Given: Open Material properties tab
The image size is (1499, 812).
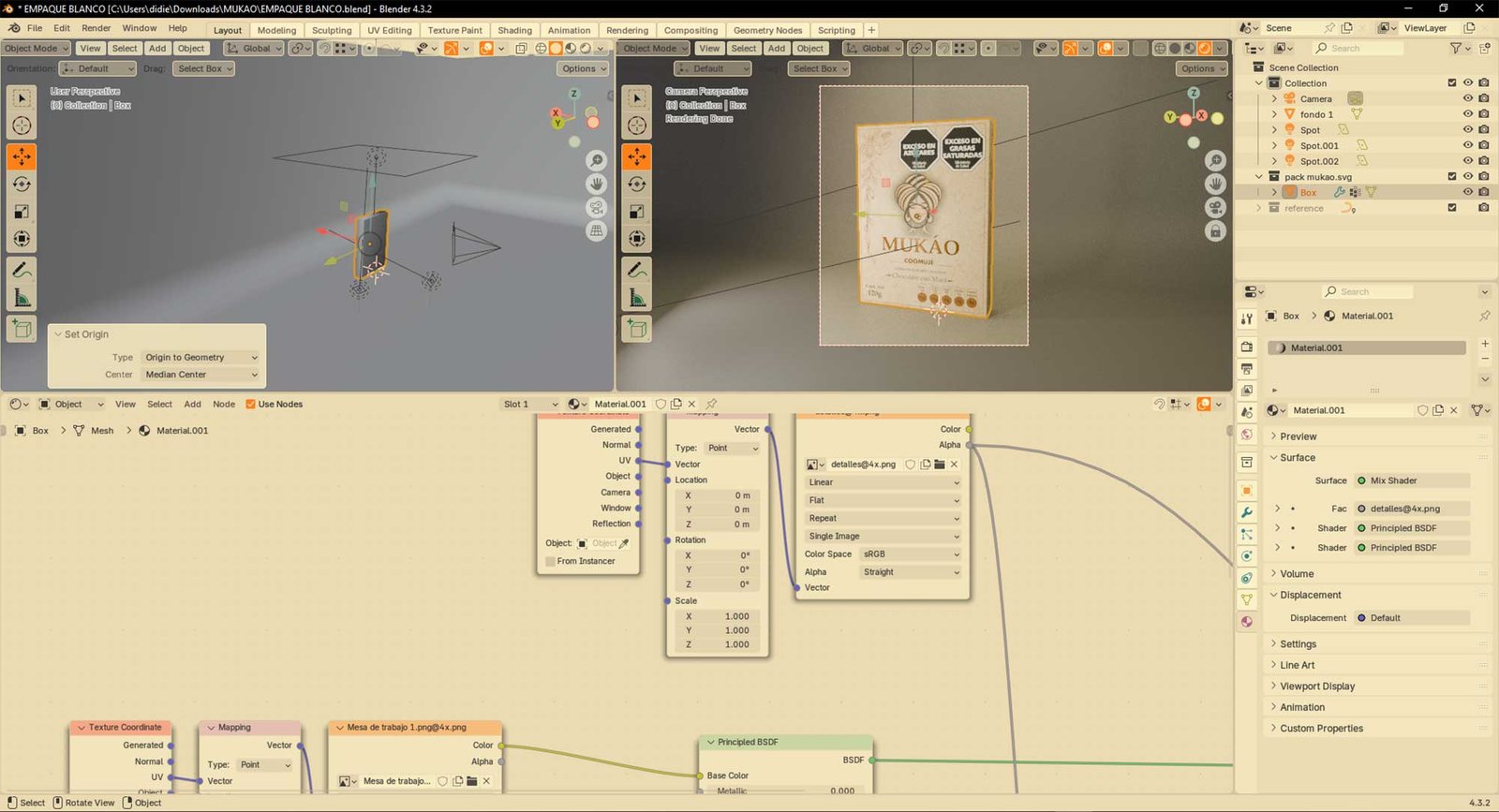Looking at the screenshot, I should click(x=1247, y=622).
